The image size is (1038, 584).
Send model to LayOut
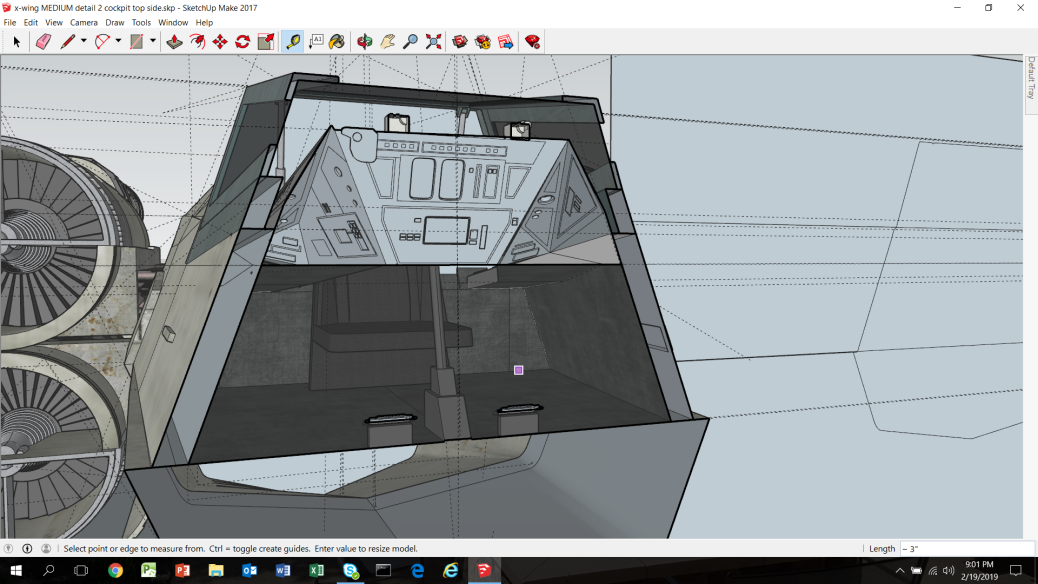(506, 42)
